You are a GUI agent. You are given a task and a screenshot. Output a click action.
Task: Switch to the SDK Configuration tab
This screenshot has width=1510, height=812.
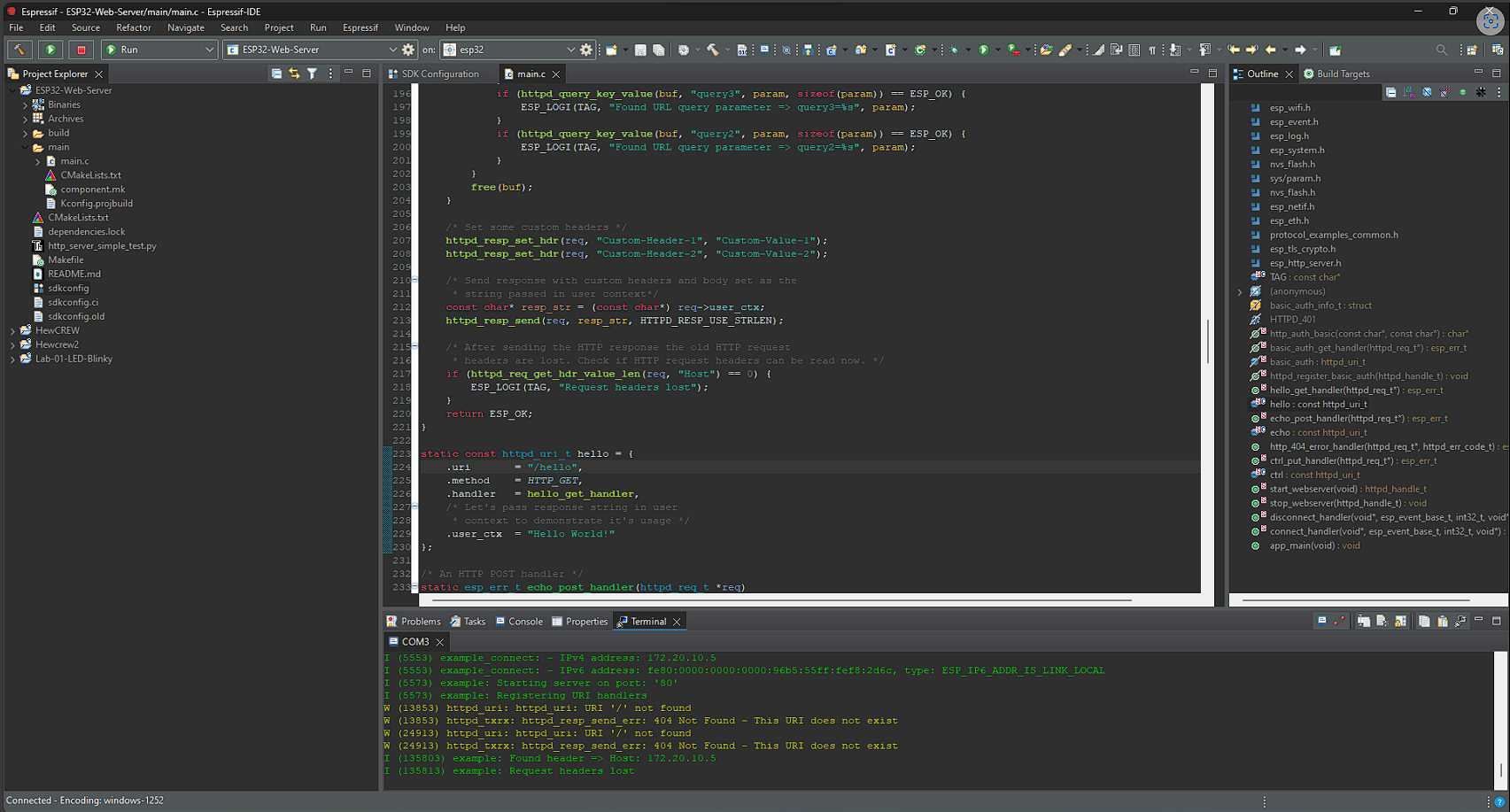pos(439,73)
